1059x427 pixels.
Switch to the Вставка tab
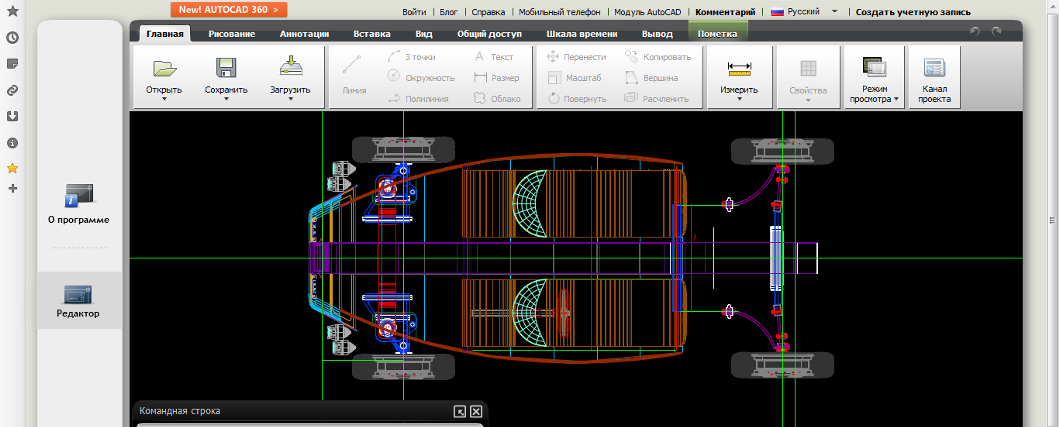[372, 34]
